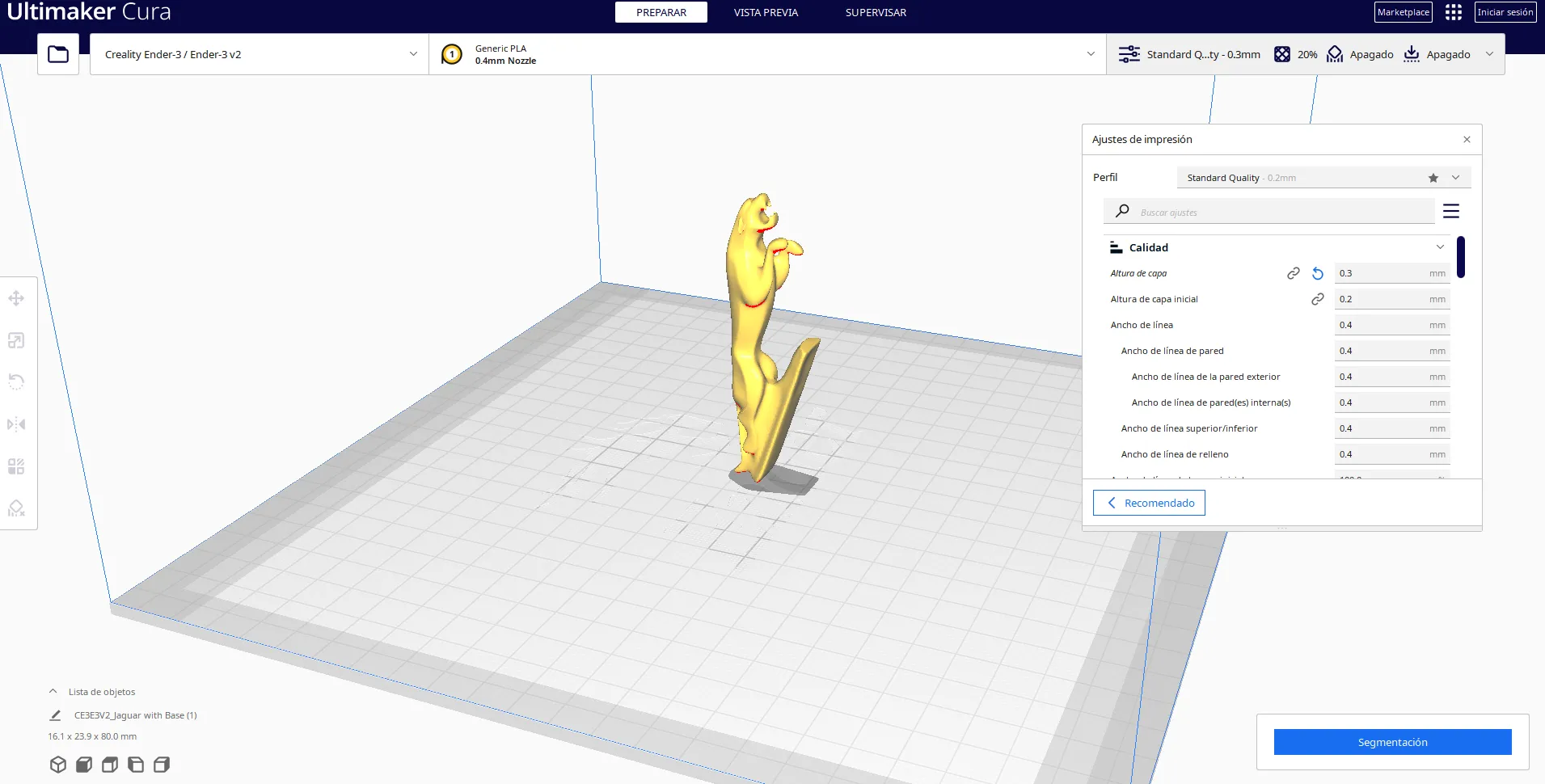The width and height of the screenshot is (1545, 784).
Task: Toggle link icon for Altura de capa inicial
Action: click(x=1318, y=299)
